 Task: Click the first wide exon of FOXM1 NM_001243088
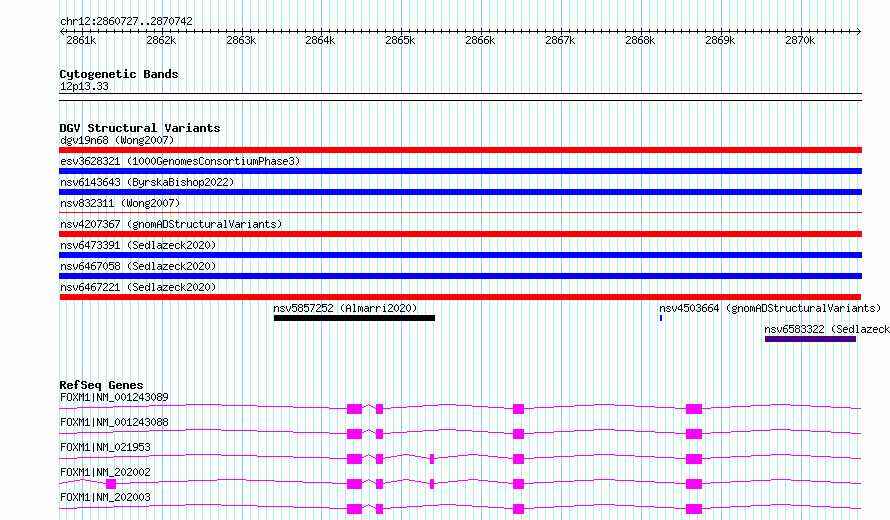coord(354,434)
